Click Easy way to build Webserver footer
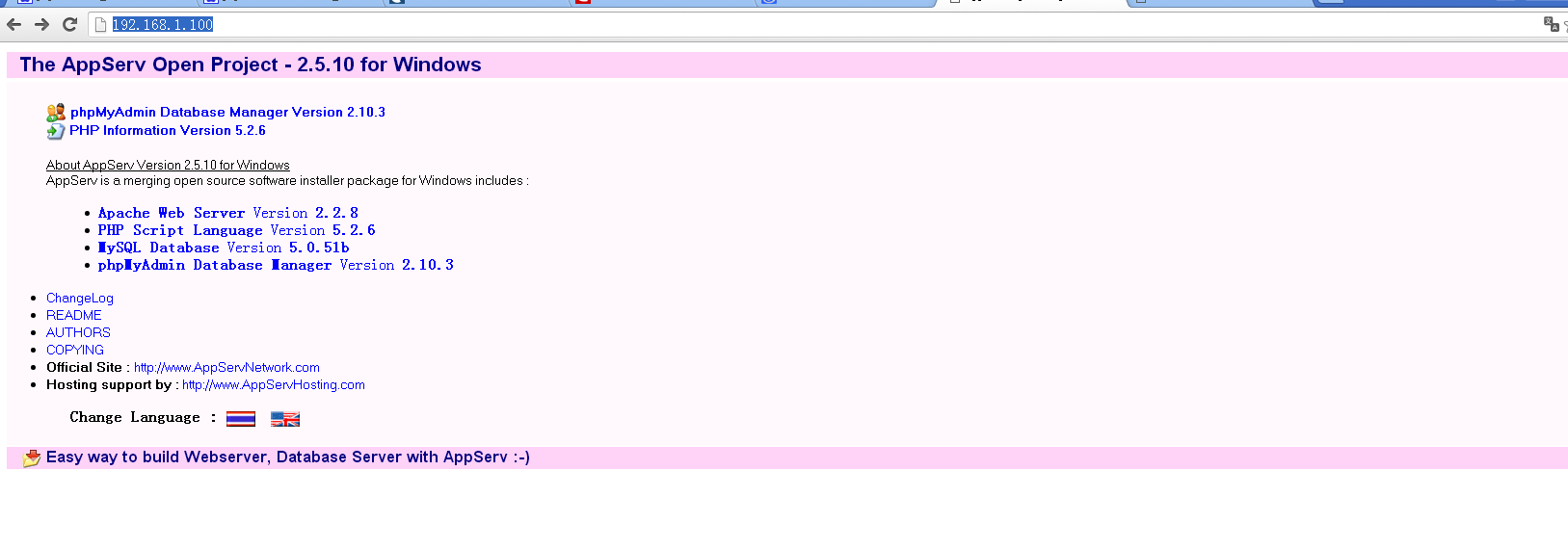The image size is (1568, 549). [288, 457]
